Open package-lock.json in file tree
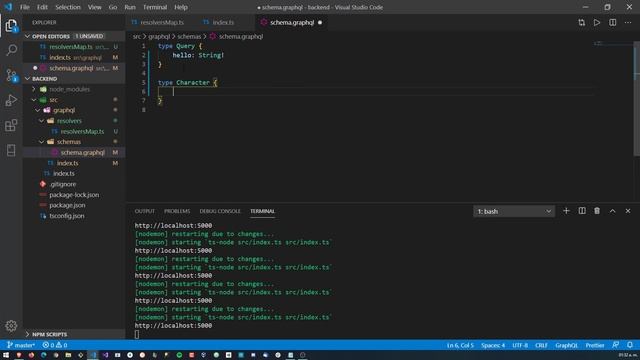The image size is (640, 360). coord(74,195)
